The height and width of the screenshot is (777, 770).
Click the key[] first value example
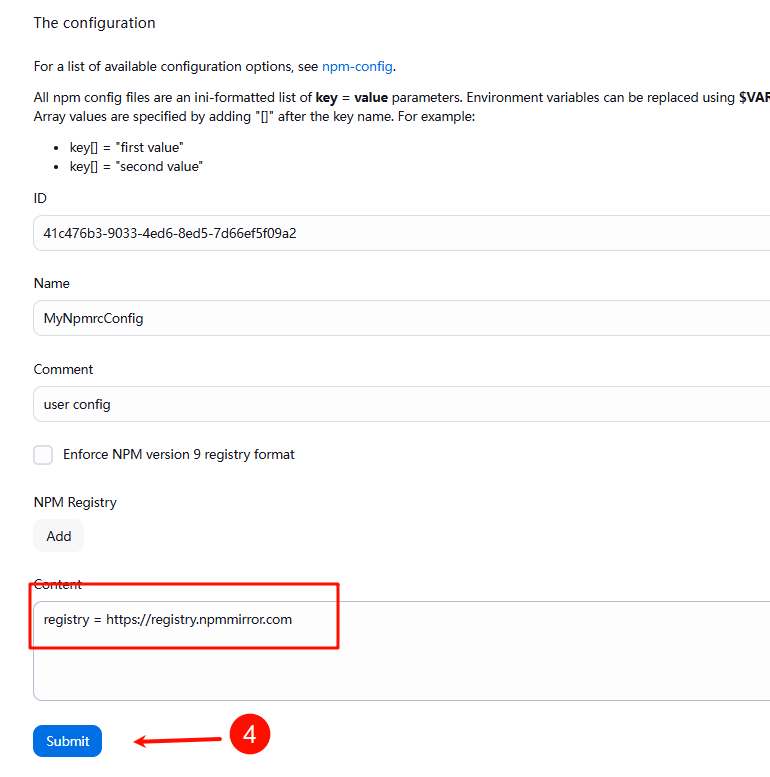126,147
